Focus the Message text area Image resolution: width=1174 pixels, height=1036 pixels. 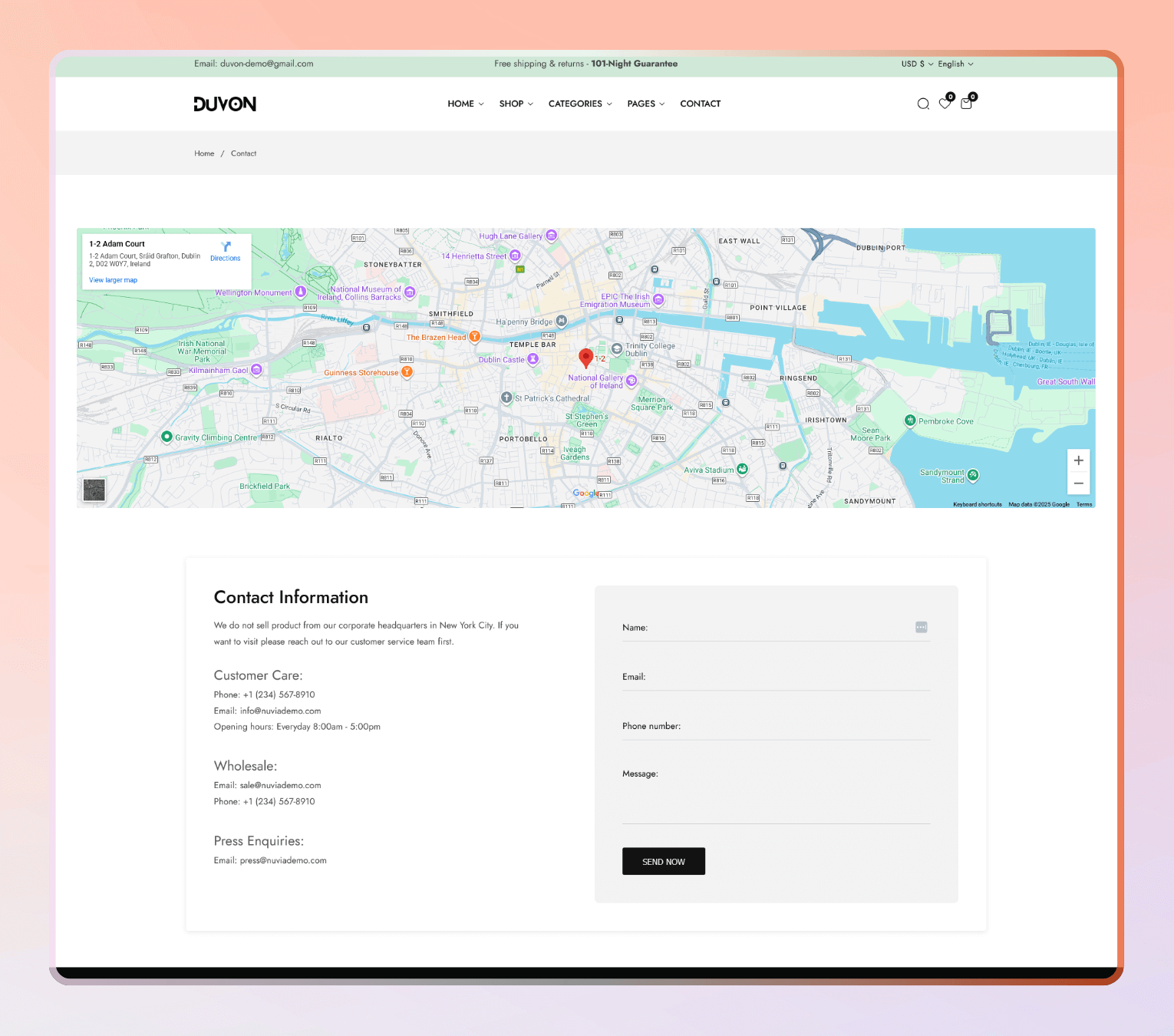tap(776, 793)
